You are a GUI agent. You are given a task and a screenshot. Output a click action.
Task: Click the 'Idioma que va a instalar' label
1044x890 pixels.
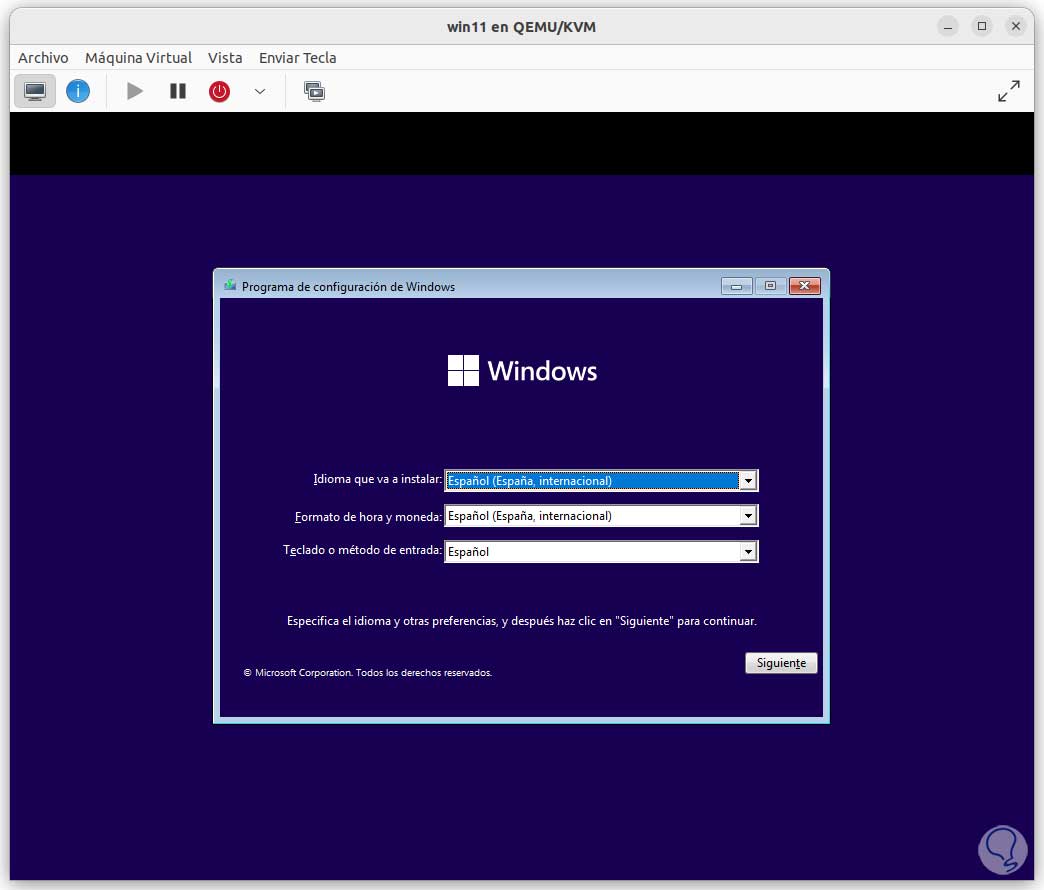coord(378,479)
